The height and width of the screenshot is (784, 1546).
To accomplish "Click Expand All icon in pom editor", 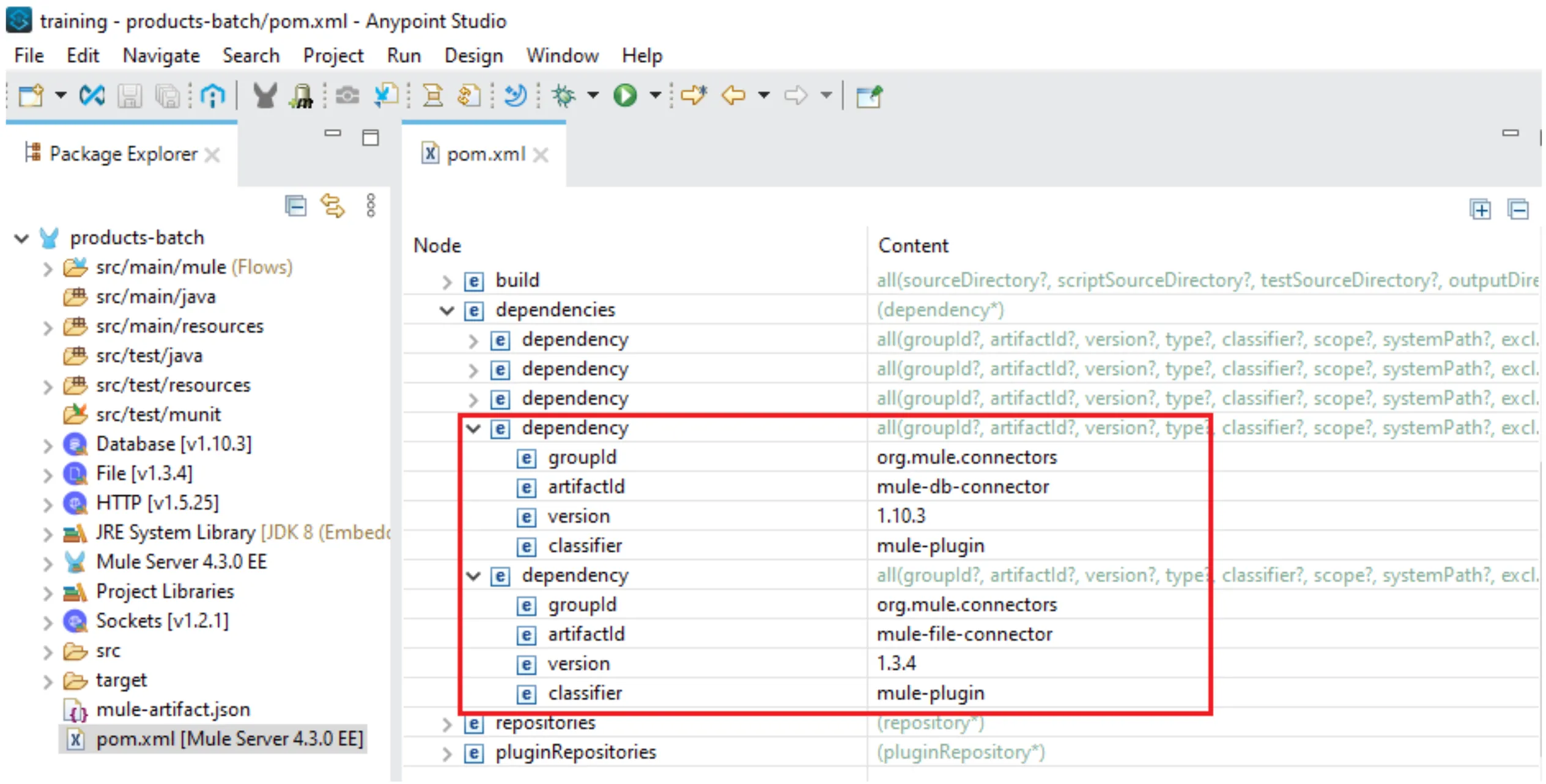I will click(1481, 210).
